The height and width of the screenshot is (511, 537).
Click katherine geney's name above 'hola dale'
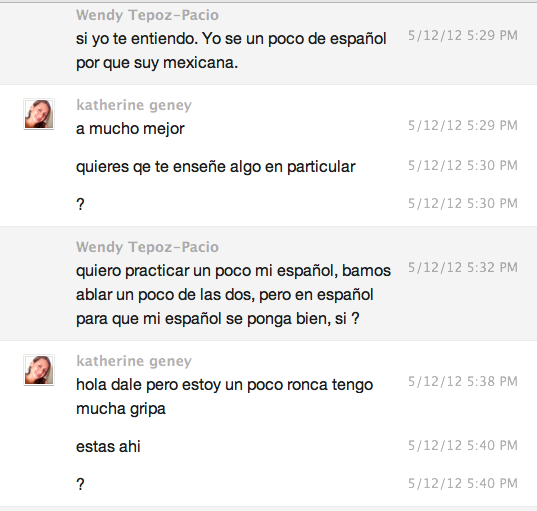(134, 361)
